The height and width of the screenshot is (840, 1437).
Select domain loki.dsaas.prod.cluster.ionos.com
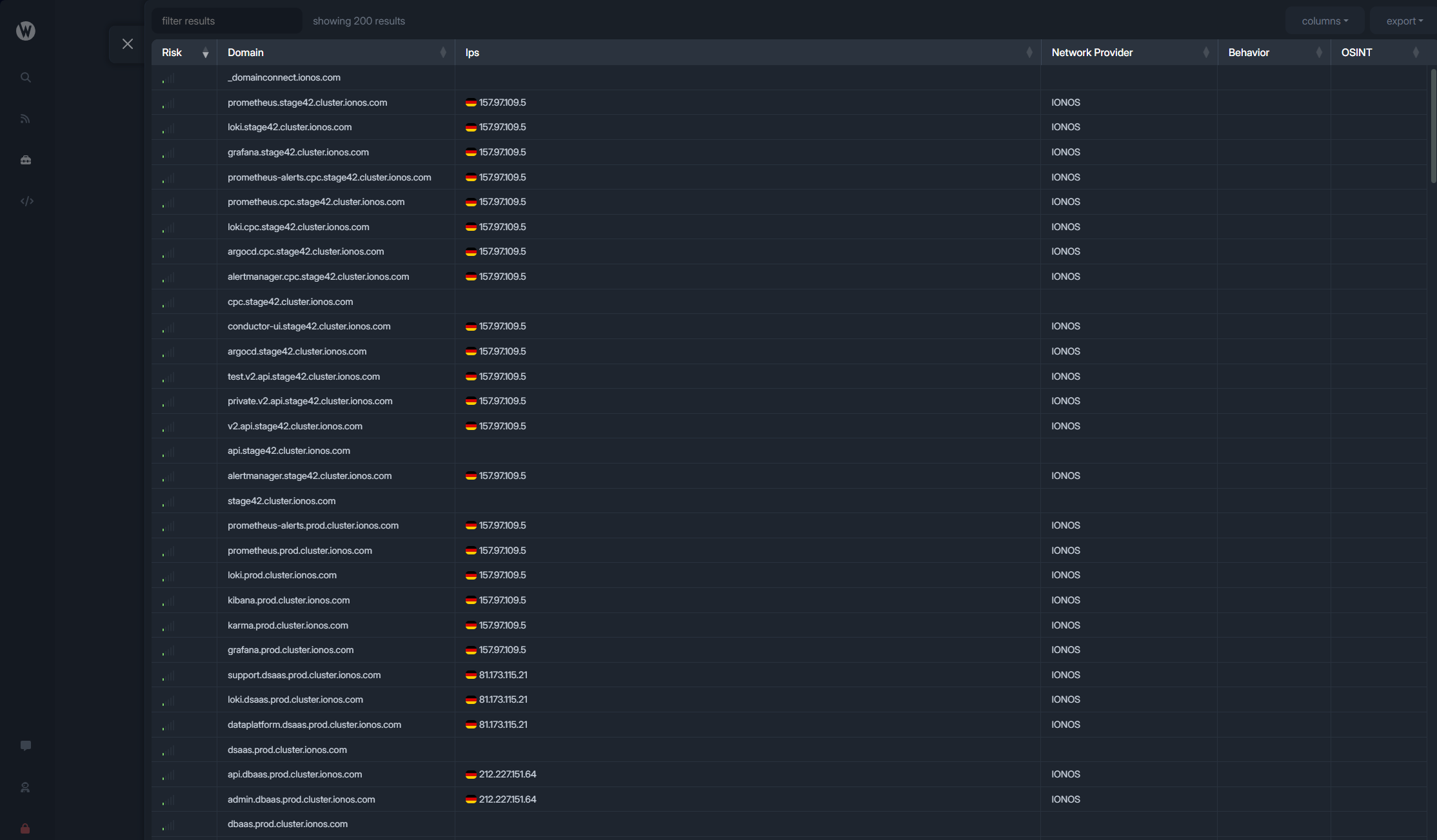click(x=295, y=699)
